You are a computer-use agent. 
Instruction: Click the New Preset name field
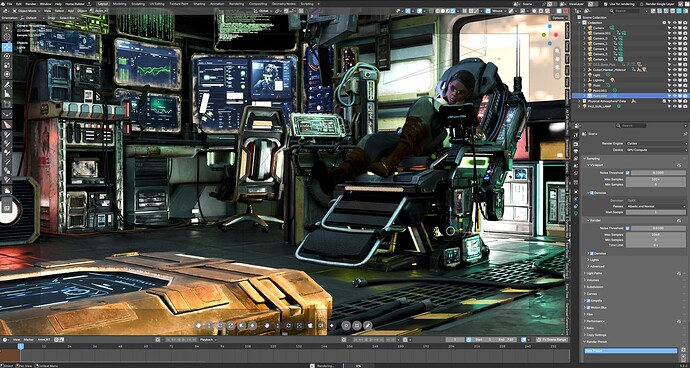click(631, 351)
